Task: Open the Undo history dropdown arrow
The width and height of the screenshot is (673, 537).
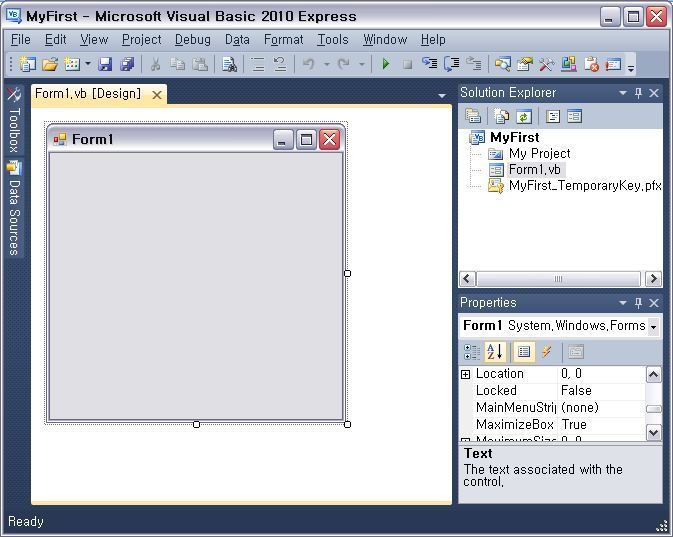Action: click(327, 64)
